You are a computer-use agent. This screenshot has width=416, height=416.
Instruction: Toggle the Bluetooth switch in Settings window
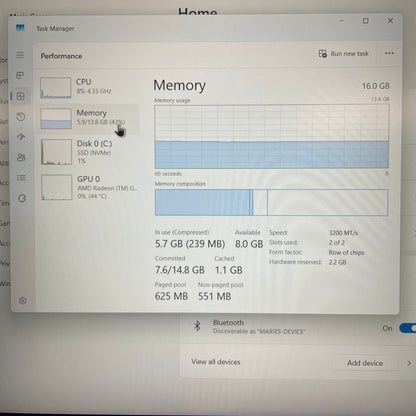408,328
